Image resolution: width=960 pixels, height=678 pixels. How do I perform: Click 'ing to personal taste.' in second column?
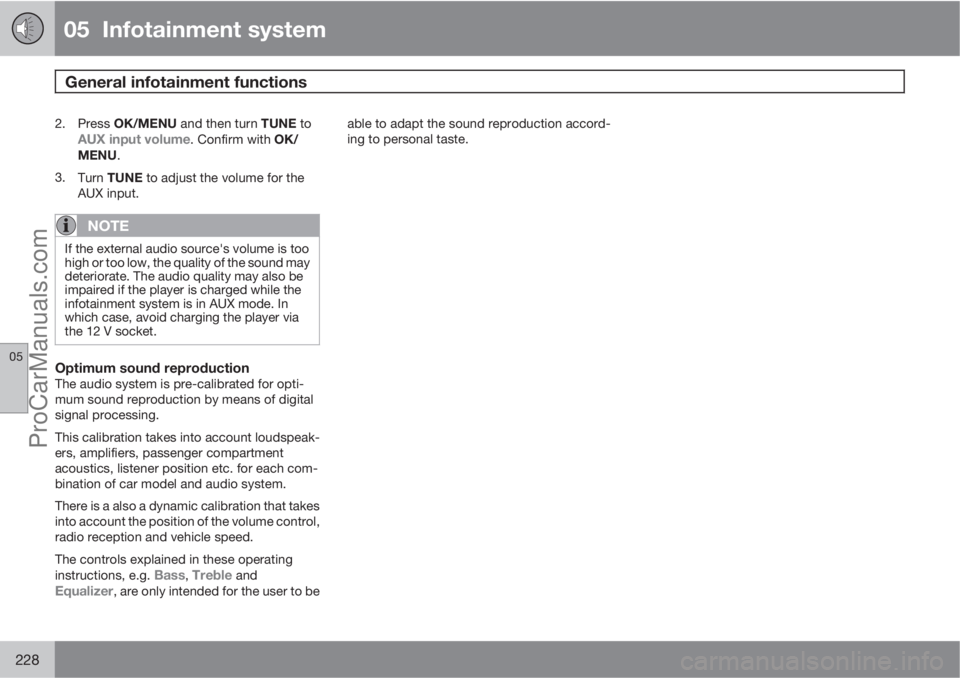(408, 139)
